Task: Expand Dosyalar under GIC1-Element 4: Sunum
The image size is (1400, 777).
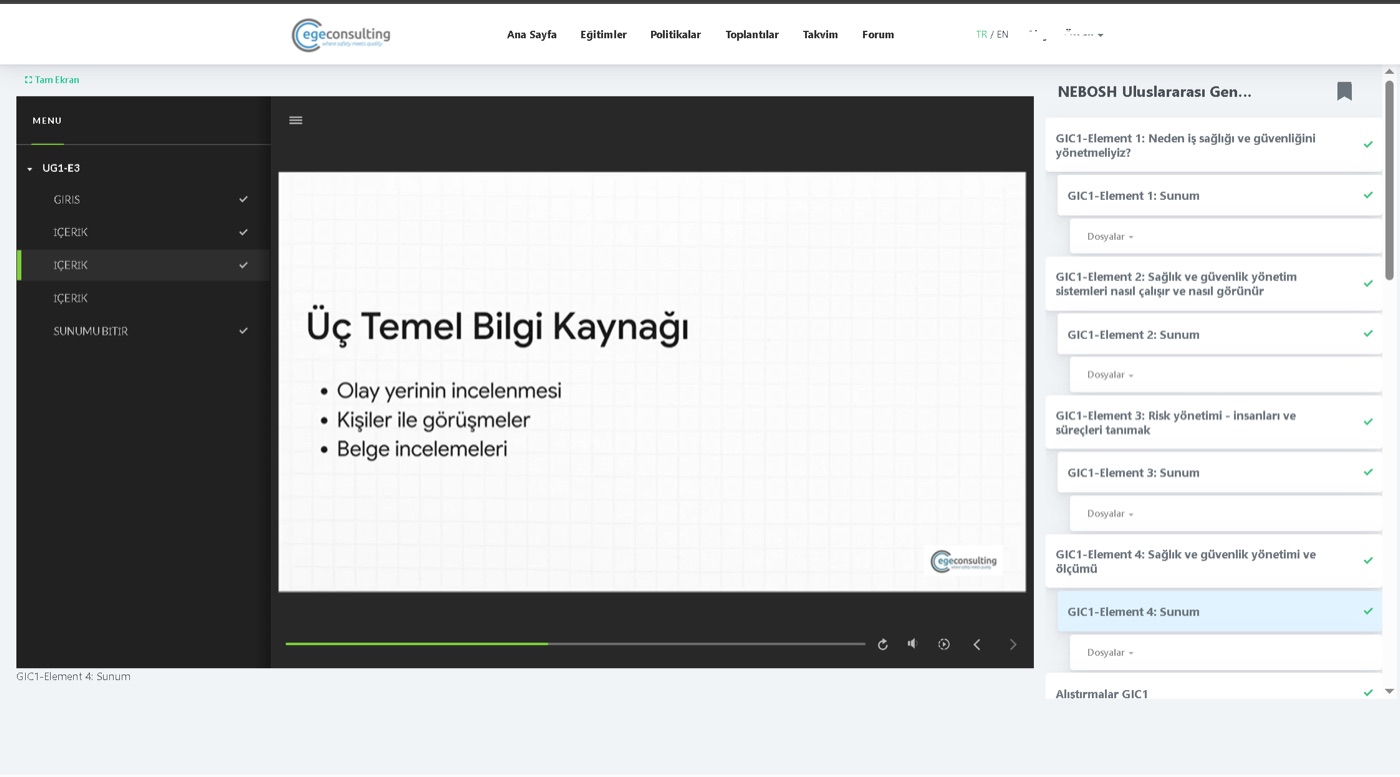Action: [x=1110, y=653]
